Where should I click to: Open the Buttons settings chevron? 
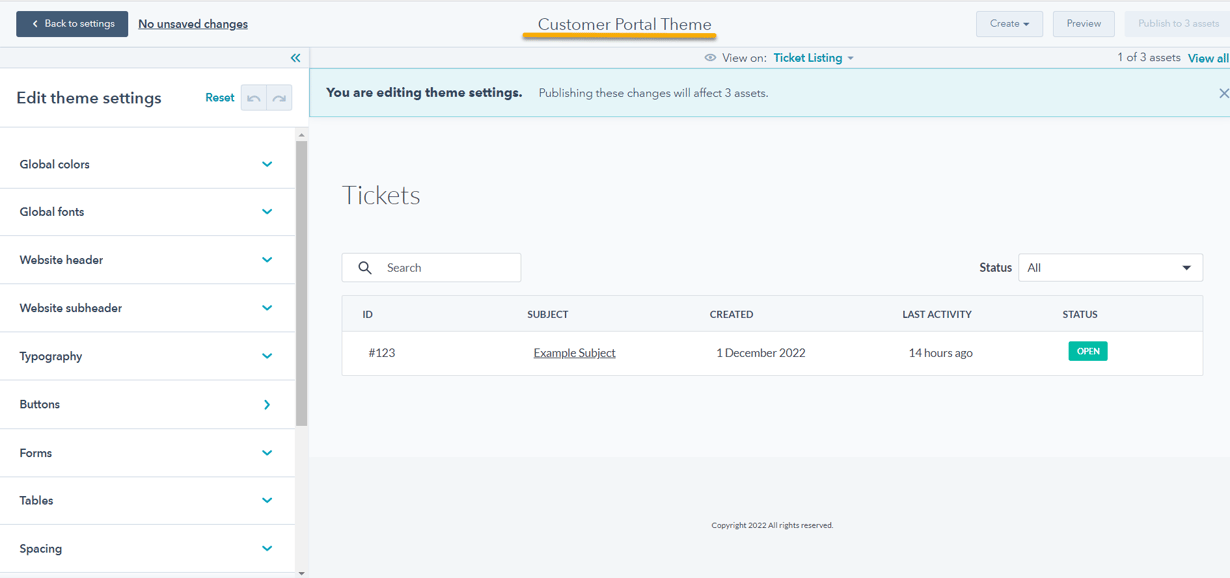coord(267,405)
